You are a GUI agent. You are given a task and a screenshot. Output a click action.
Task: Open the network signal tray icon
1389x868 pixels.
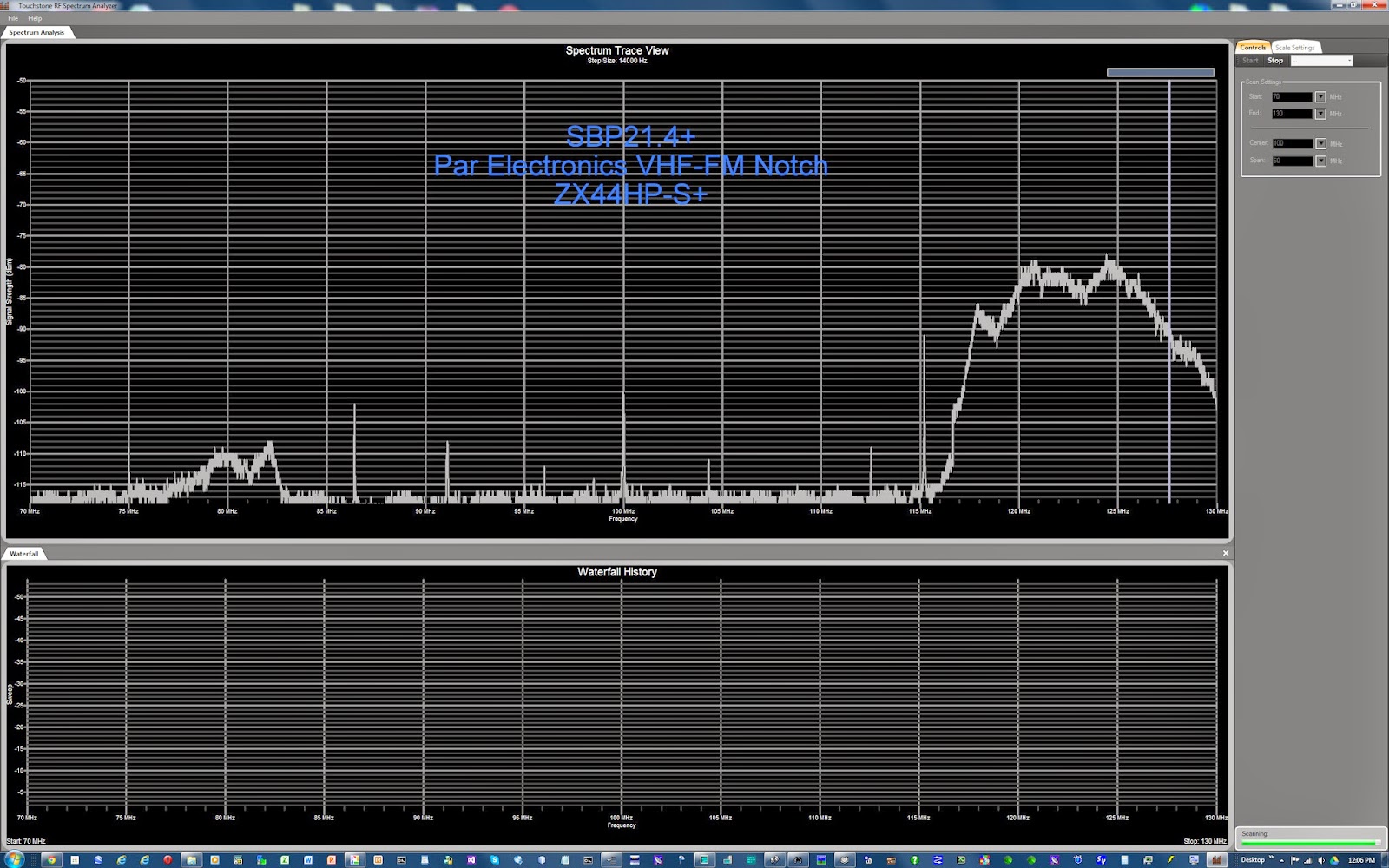click(x=1308, y=860)
